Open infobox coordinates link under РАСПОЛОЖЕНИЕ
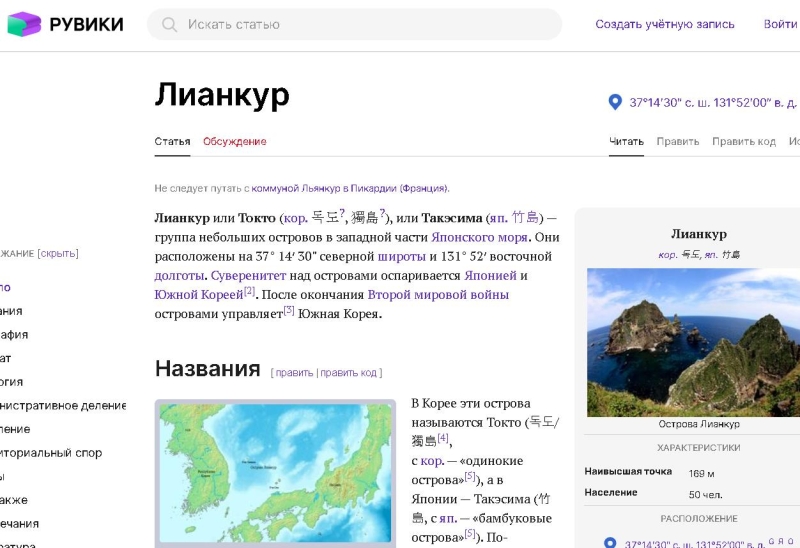Image resolution: width=800 pixels, height=548 pixels. click(695, 544)
